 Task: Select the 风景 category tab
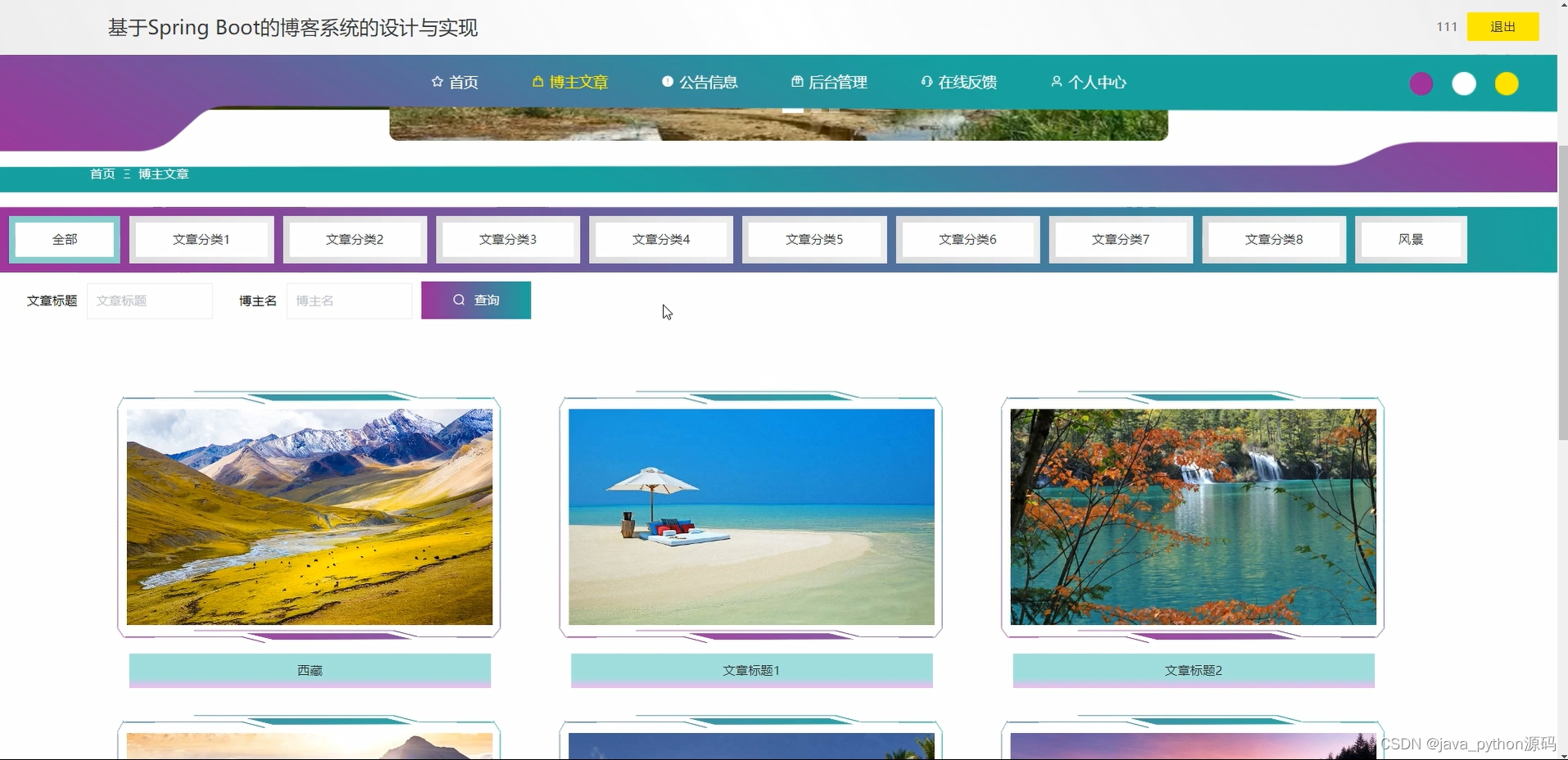coord(1411,239)
